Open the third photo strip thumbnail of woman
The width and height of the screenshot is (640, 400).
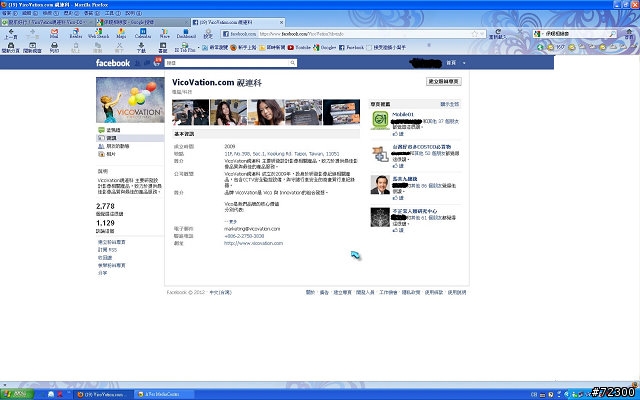click(266, 112)
